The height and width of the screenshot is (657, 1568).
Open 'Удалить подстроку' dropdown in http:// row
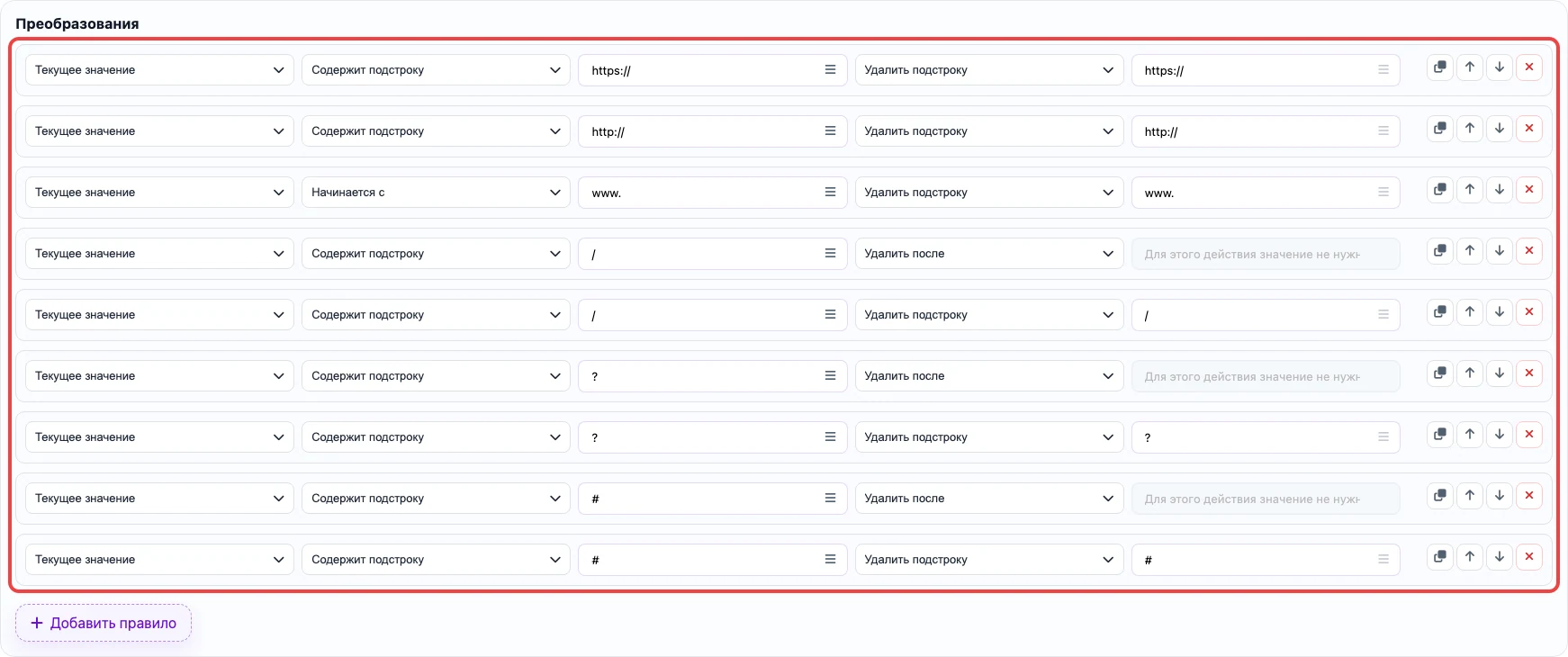coord(989,131)
